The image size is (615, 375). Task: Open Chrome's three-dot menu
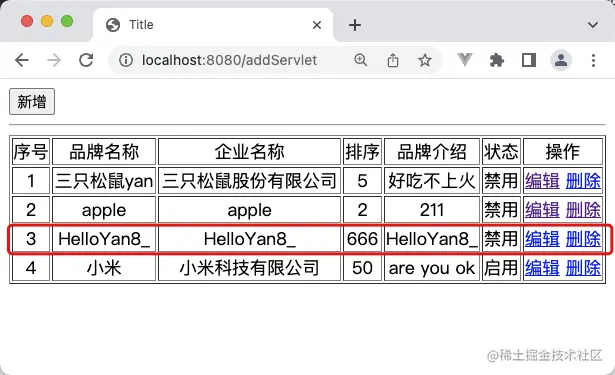[x=593, y=60]
